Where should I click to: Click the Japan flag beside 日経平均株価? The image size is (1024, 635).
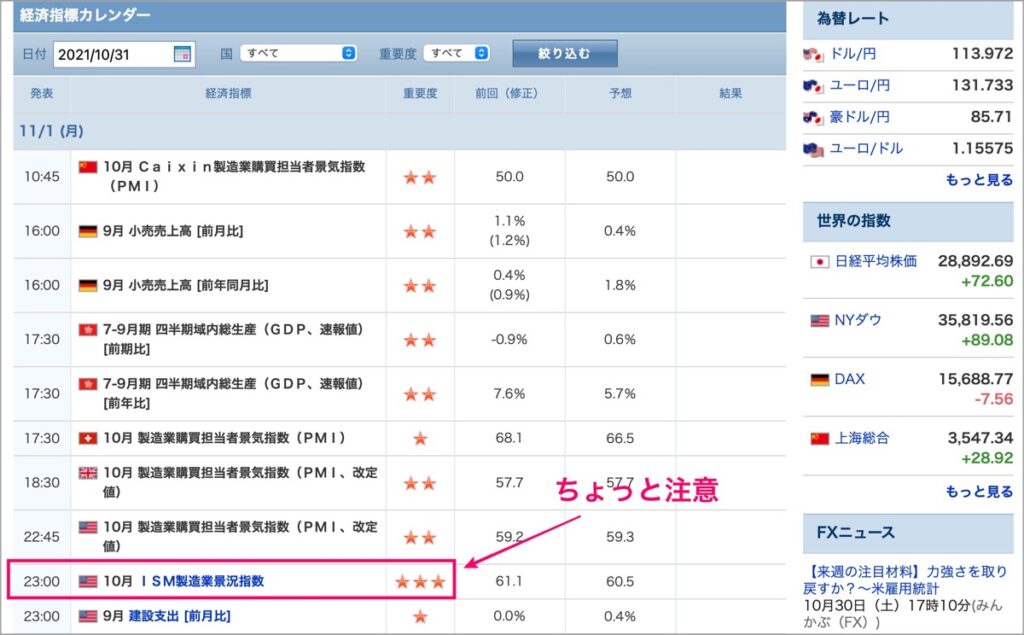pos(820,262)
